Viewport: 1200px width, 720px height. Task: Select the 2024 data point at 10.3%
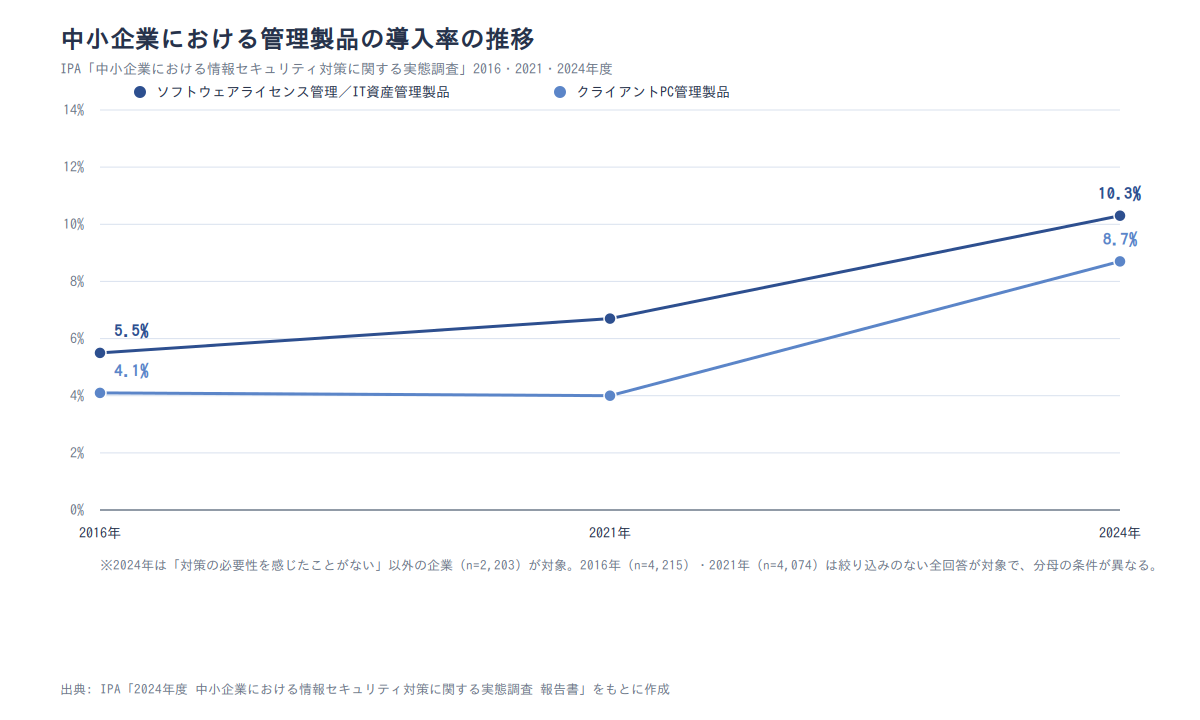click(1120, 216)
